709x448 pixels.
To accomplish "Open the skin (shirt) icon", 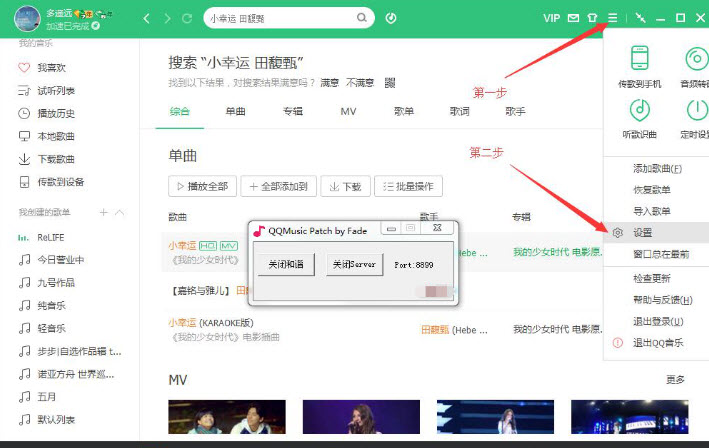I will [x=592, y=18].
